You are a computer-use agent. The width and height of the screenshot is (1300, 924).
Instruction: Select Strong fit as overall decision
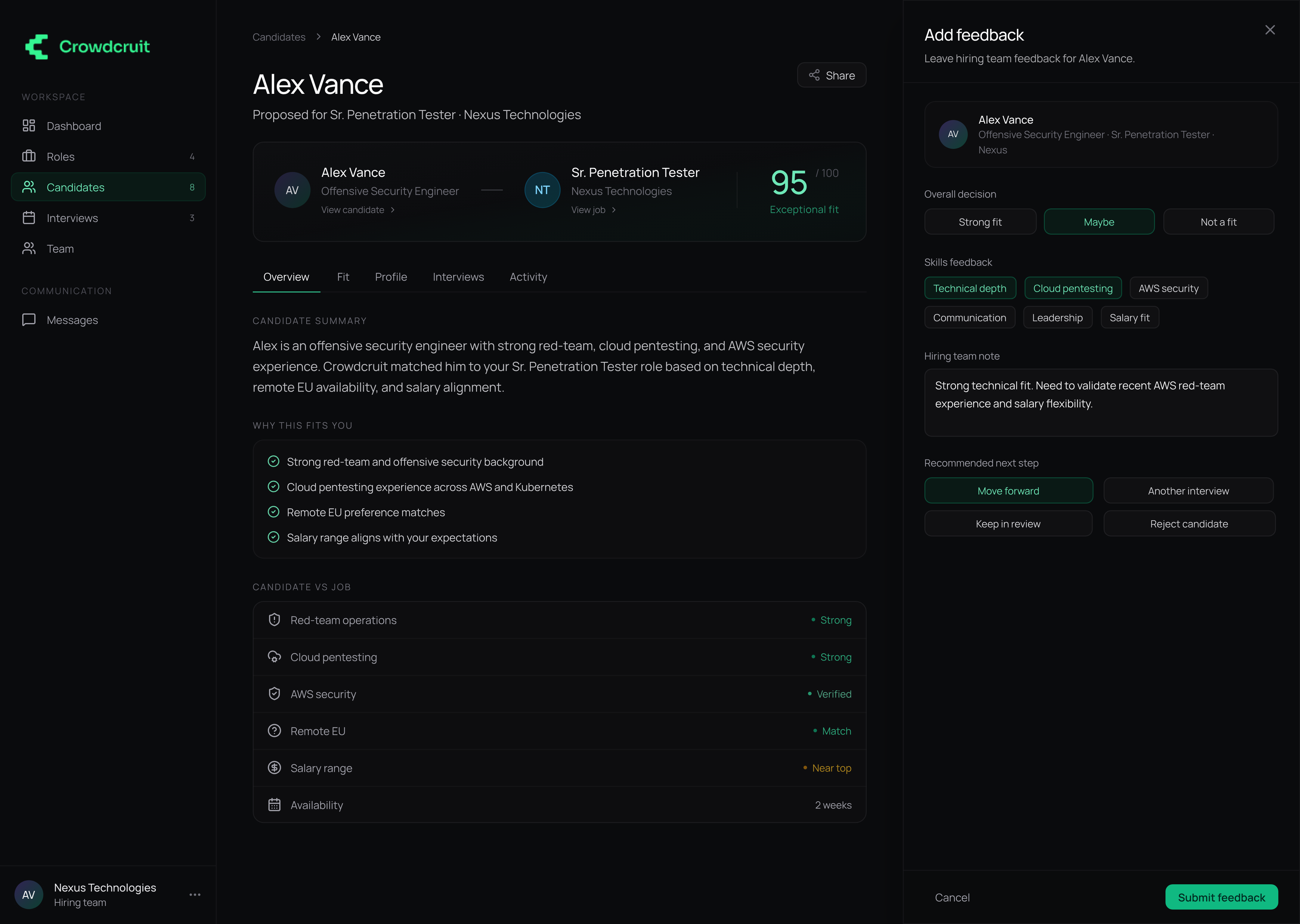pos(980,222)
